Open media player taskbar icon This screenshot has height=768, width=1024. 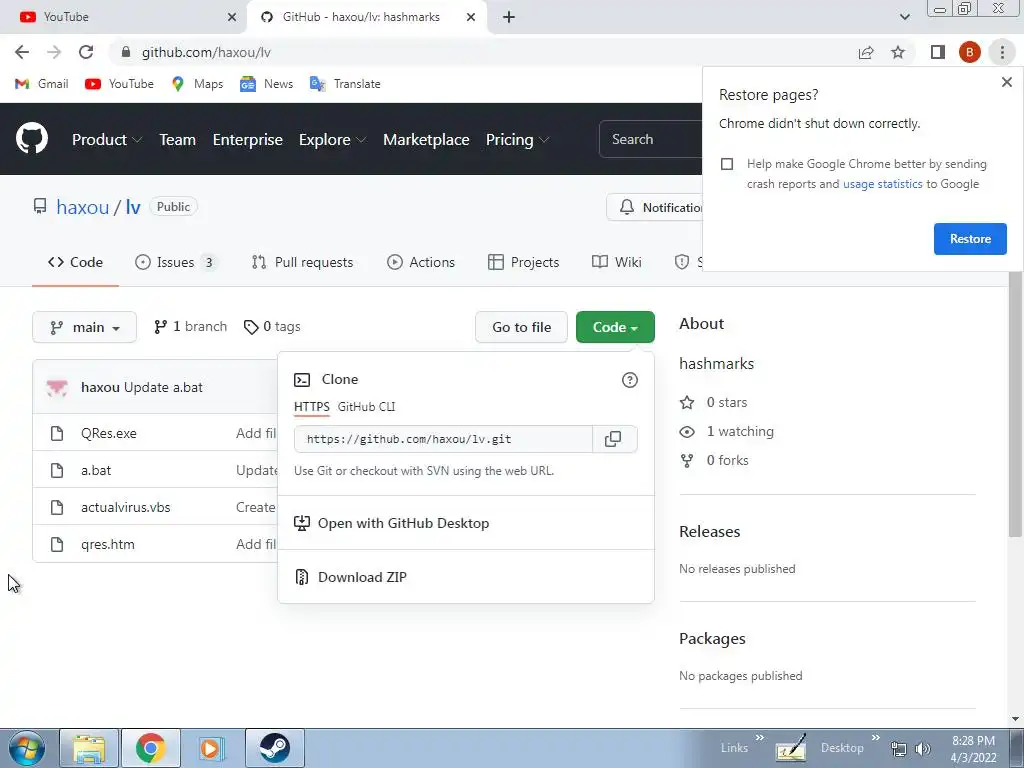point(212,748)
